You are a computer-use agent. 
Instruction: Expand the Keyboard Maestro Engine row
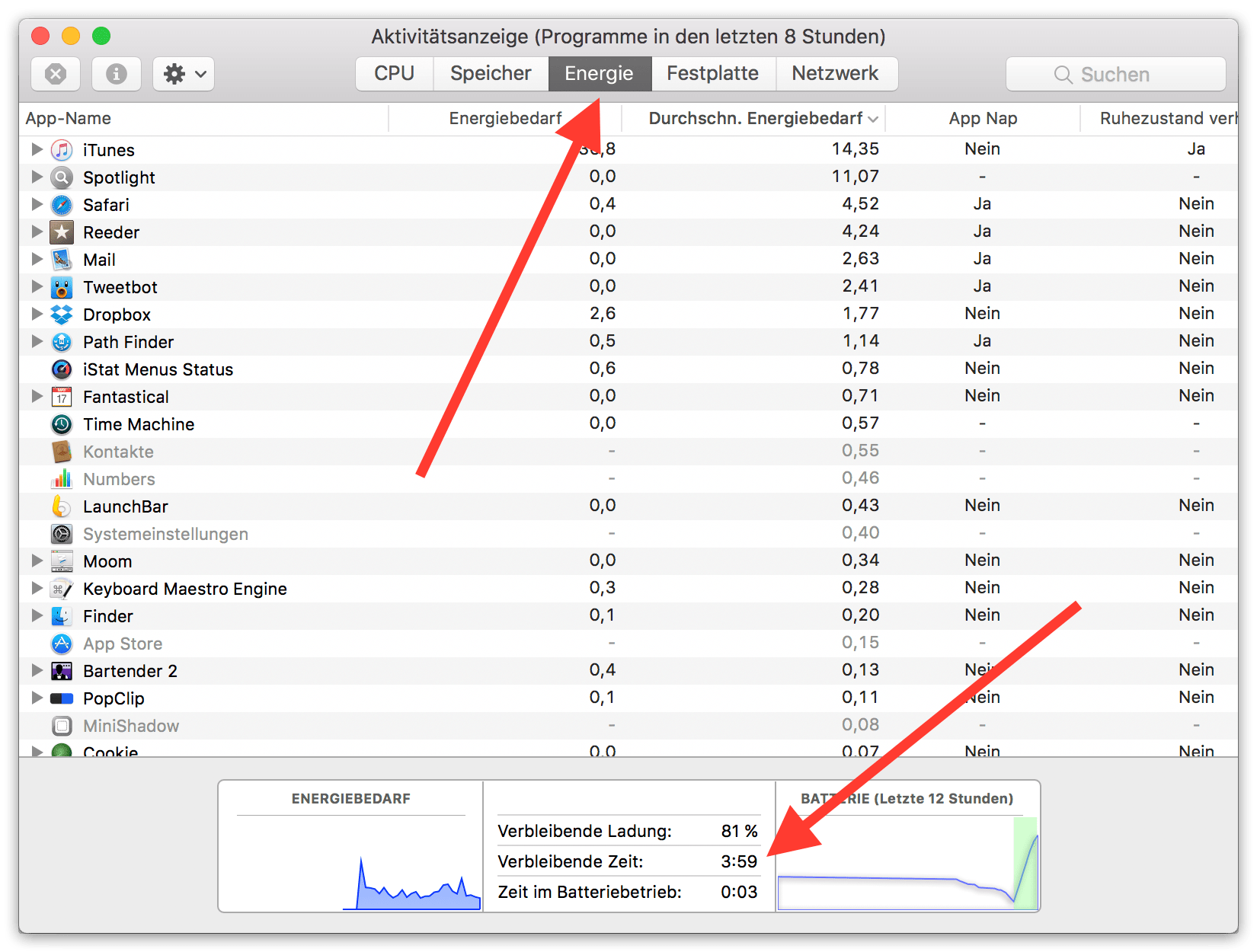[37, 588]
